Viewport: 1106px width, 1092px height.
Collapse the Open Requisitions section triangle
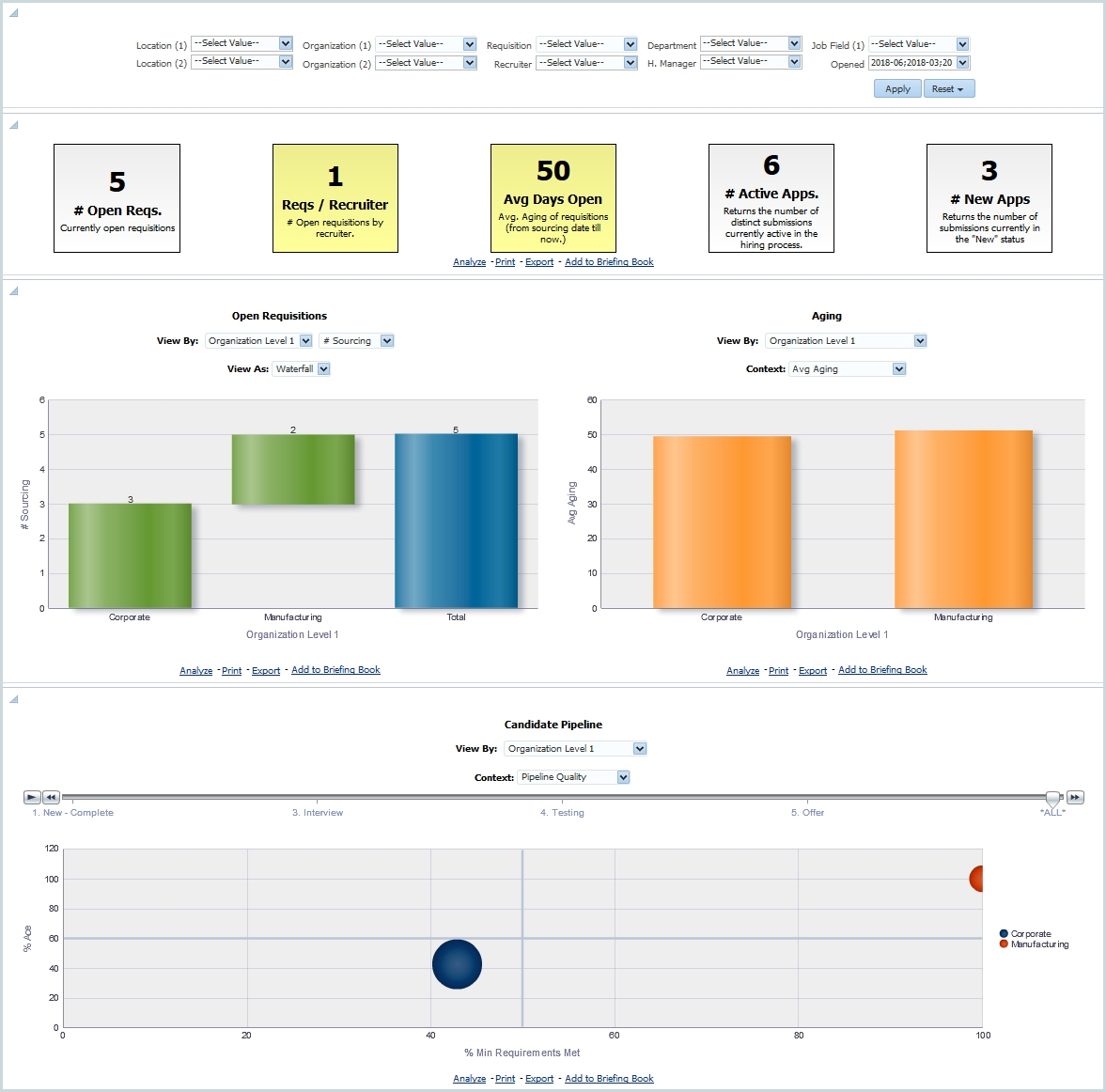(x=13, y=291)
